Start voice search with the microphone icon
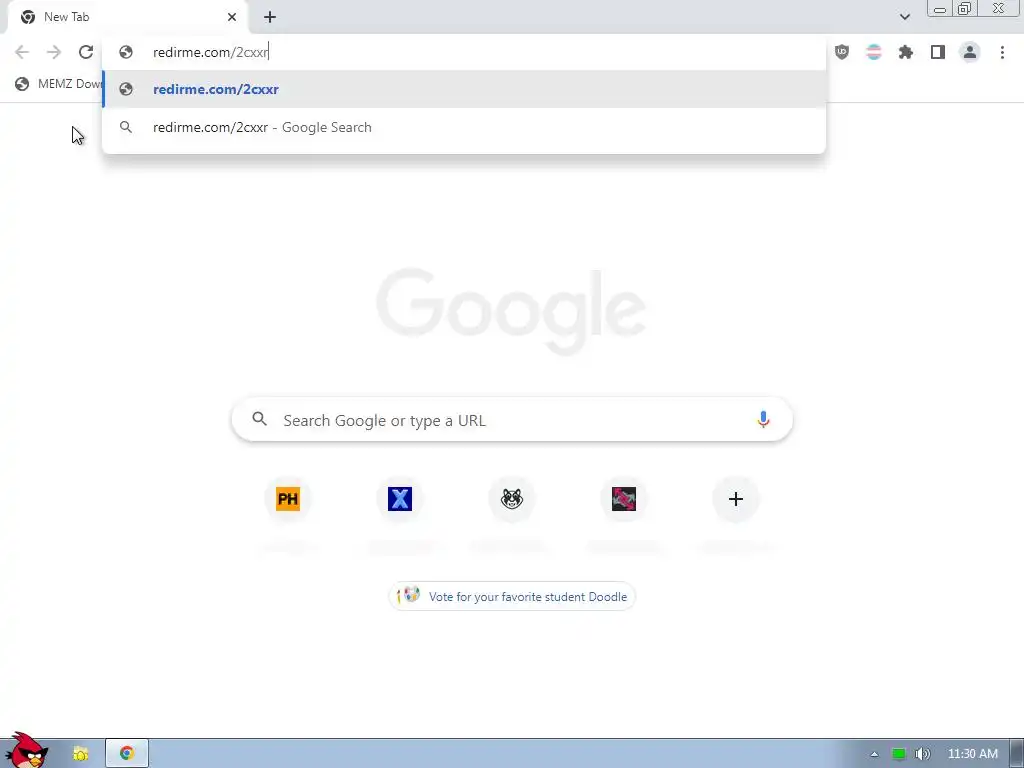1024x768 pixels. (763, 419)
